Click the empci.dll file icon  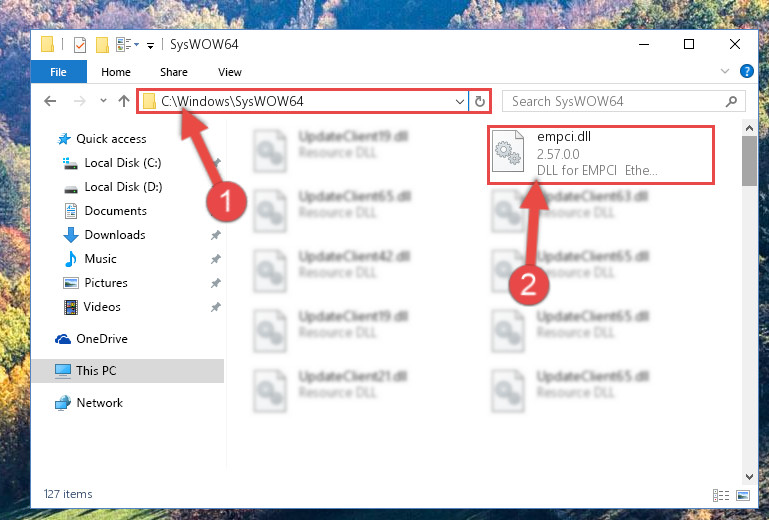[x=508, y=151]
